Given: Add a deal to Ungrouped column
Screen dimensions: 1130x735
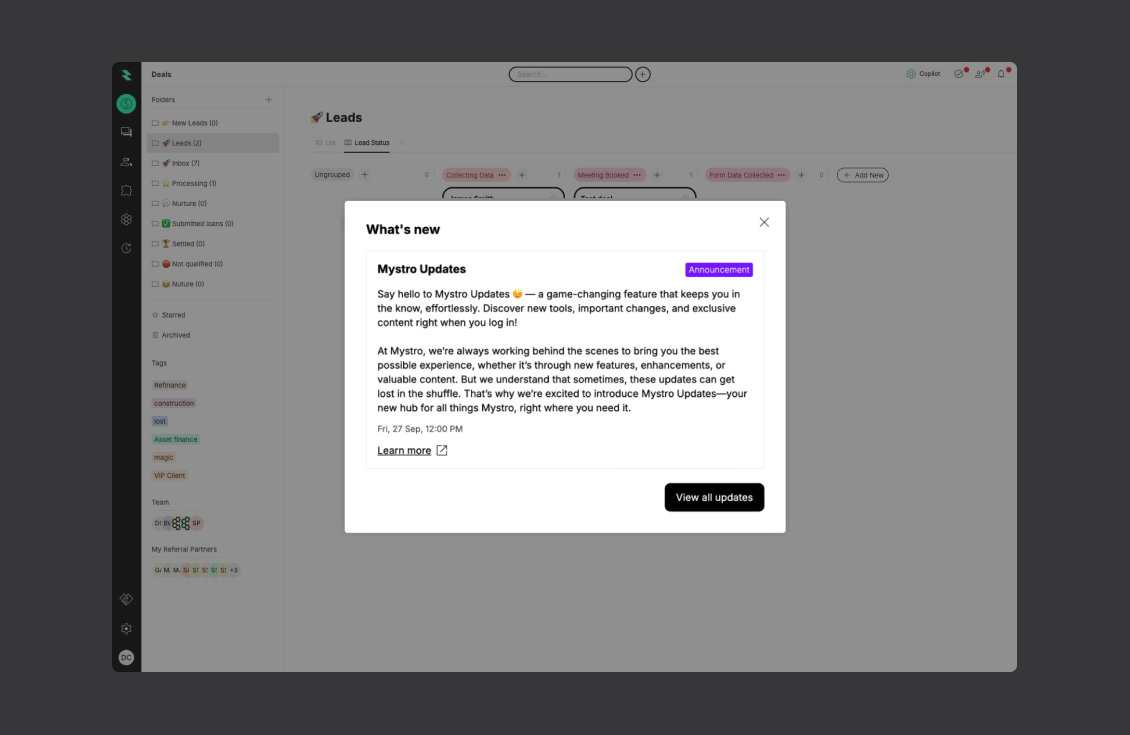Looking at the screenshot, I should click(x=365, y=174).
